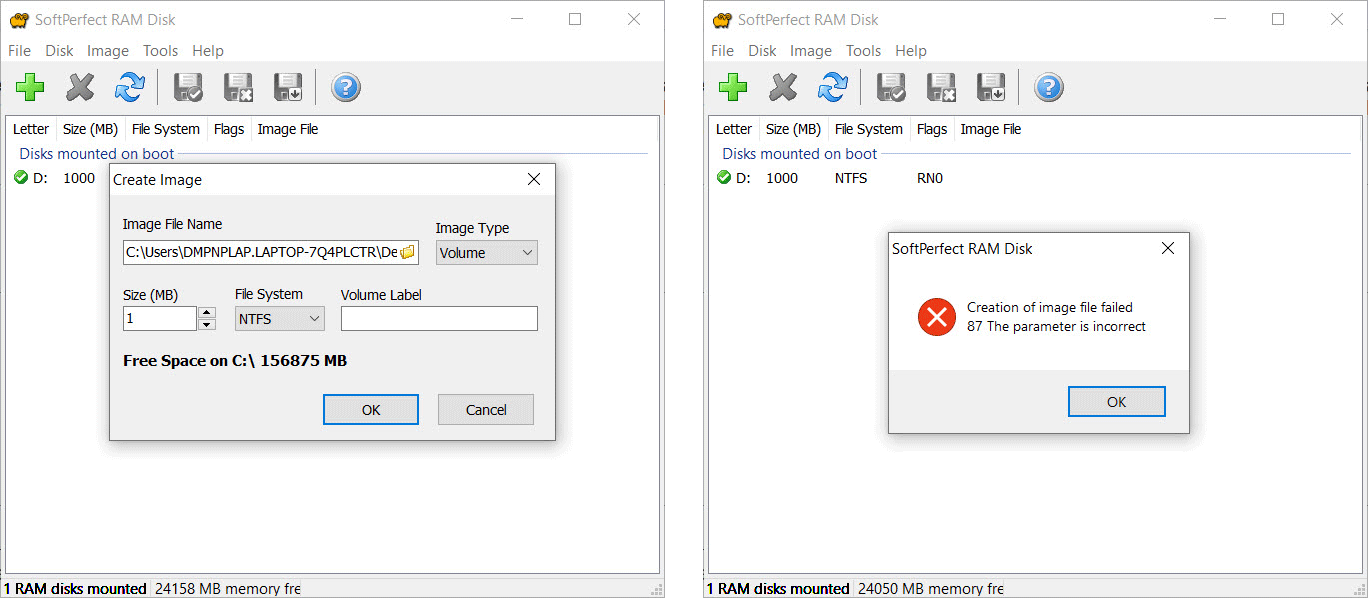
Task: Click Image File column header in right window
Action: (991, 129)
